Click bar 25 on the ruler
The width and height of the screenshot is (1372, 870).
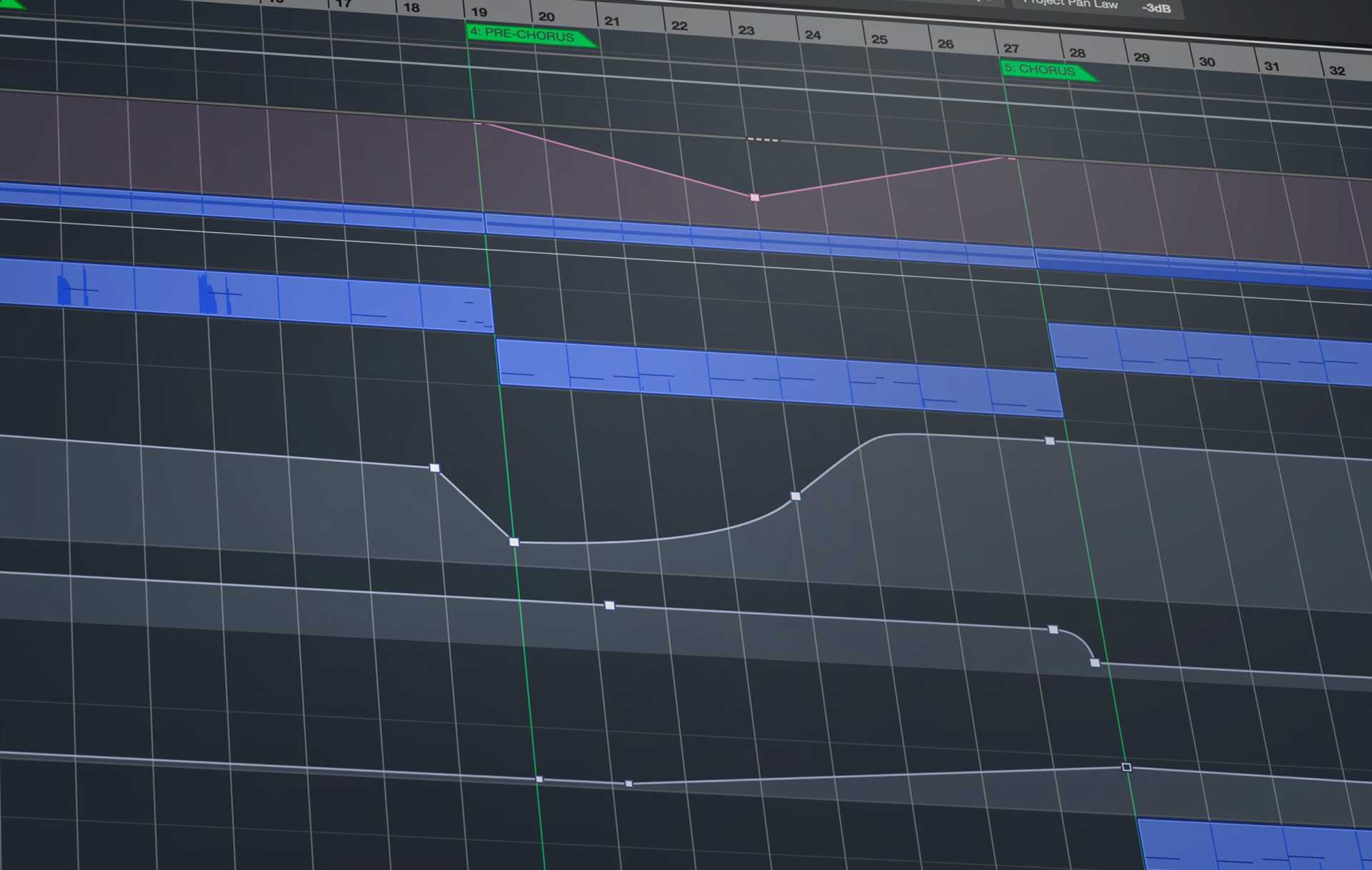(x=880, y=40)
